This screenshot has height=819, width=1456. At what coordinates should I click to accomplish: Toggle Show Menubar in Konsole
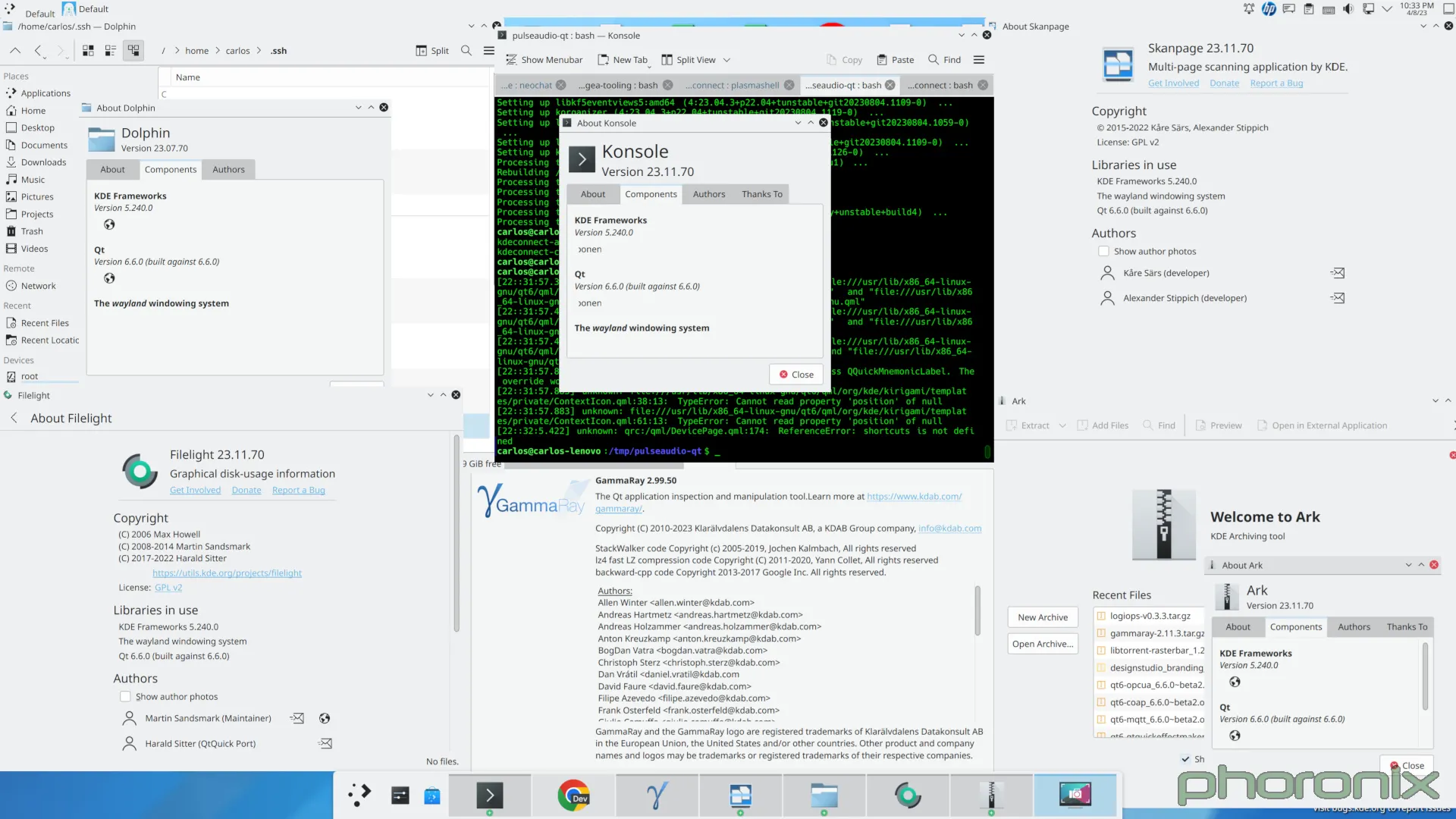tap(544, 59)
